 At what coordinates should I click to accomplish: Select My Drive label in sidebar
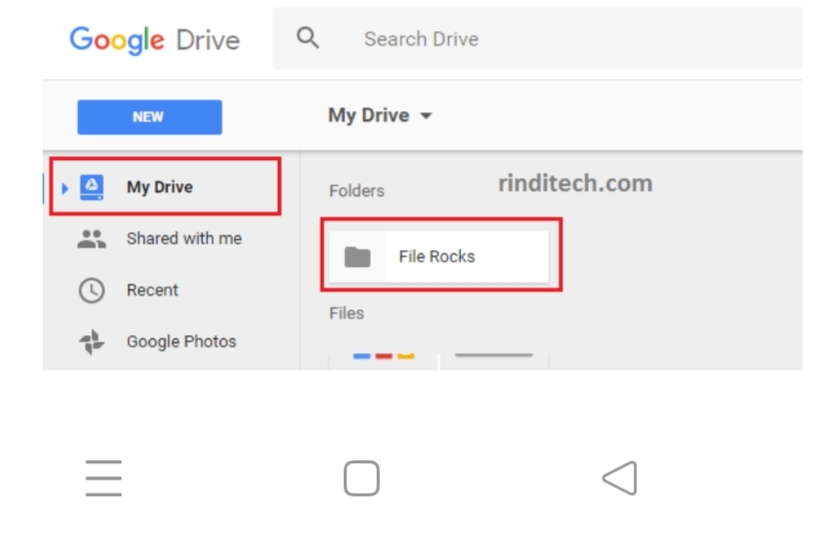pyautogui.click(x=159, y=187)
